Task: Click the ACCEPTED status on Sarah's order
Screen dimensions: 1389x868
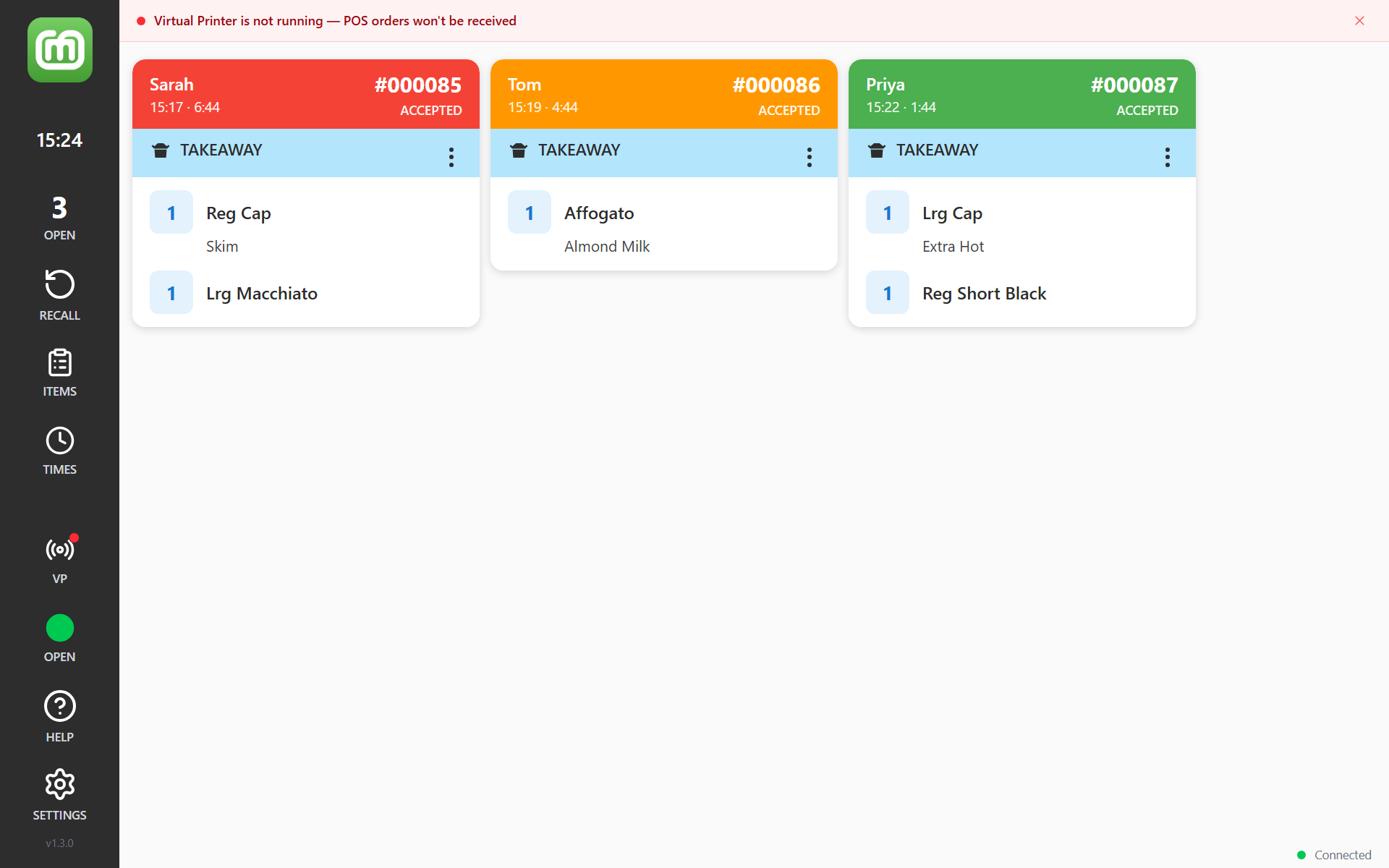Action: point(431,111)
